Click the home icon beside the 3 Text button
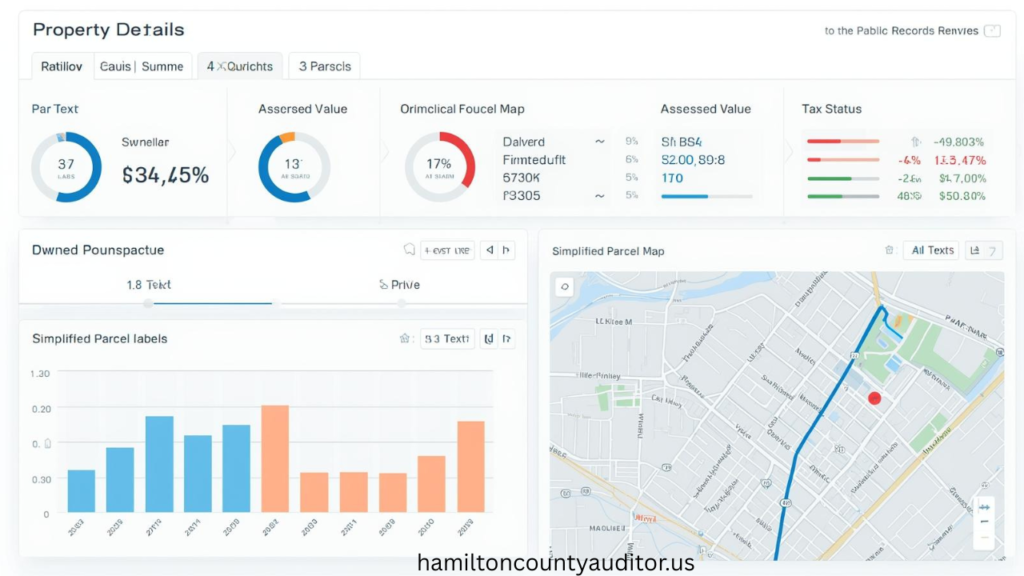The width and height of the screenshot is (1024, 576). [x=406, y=338]
